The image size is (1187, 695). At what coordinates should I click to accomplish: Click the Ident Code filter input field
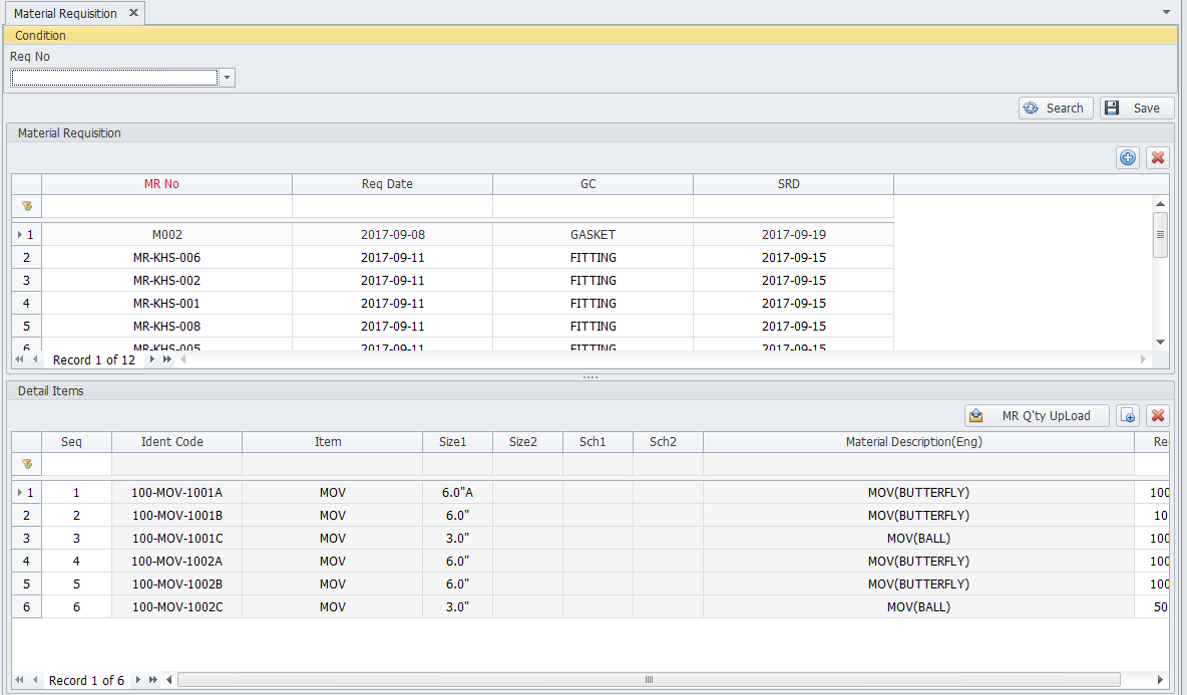176,464
